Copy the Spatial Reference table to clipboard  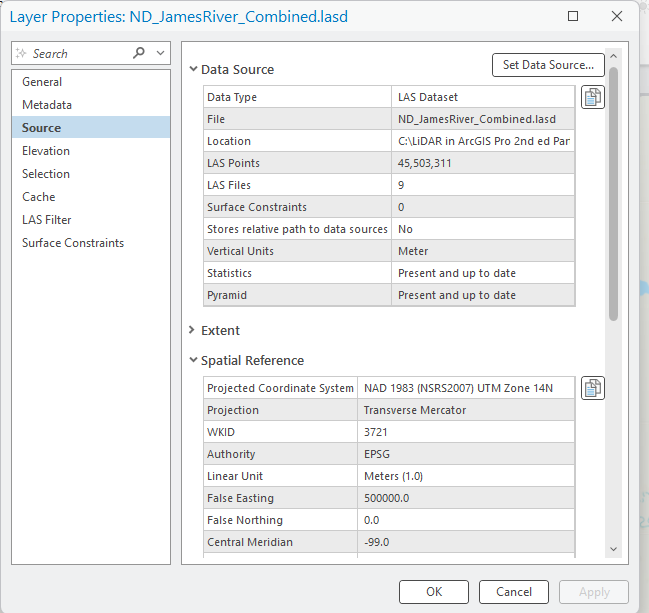pos(593,388)
